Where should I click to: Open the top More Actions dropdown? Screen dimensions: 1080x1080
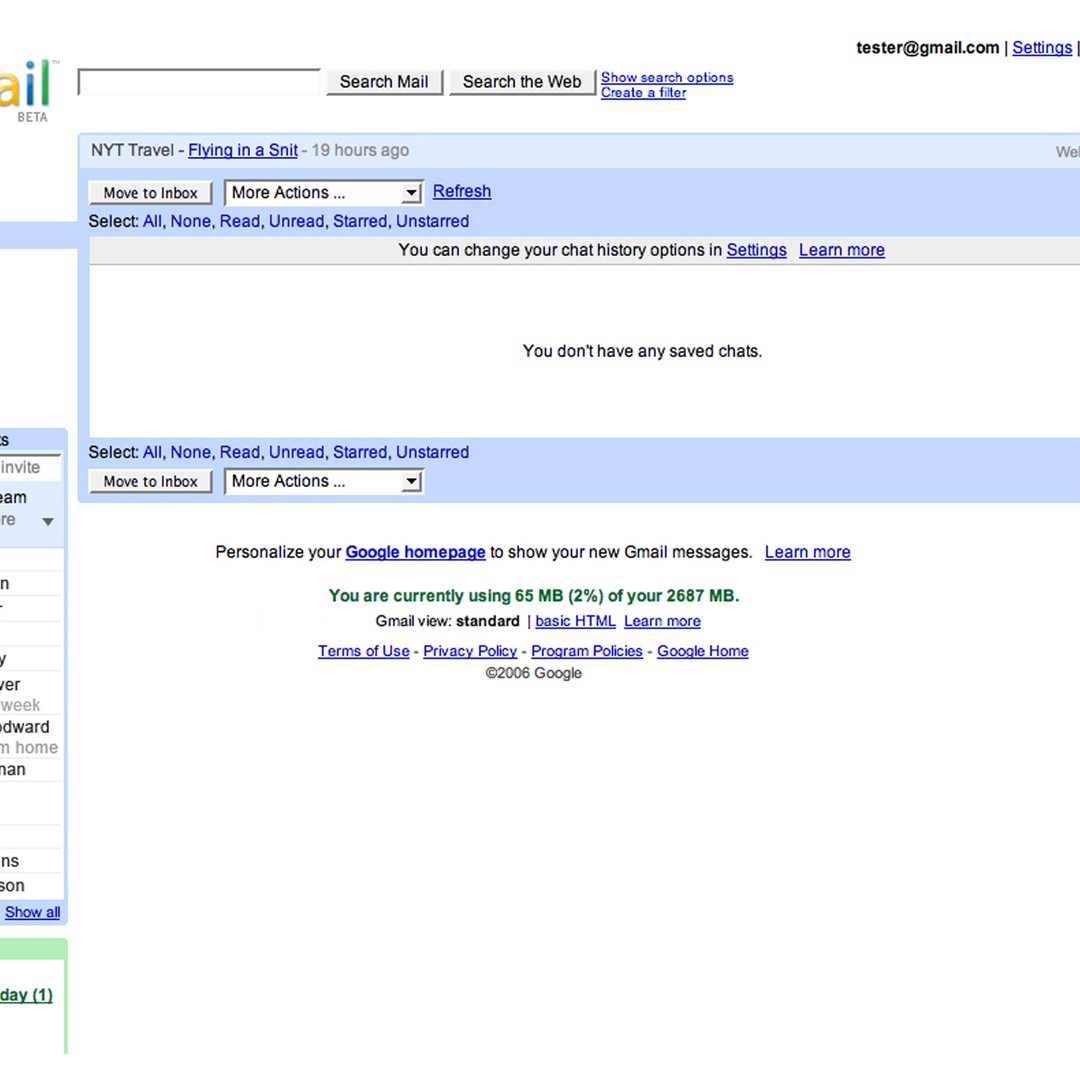click(x=324, y=193)
